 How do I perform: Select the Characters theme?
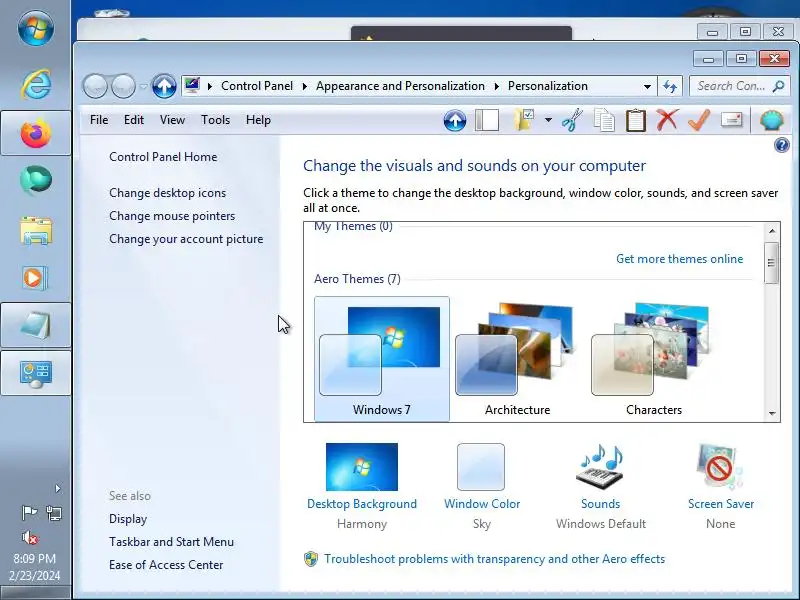pos(654,359)
